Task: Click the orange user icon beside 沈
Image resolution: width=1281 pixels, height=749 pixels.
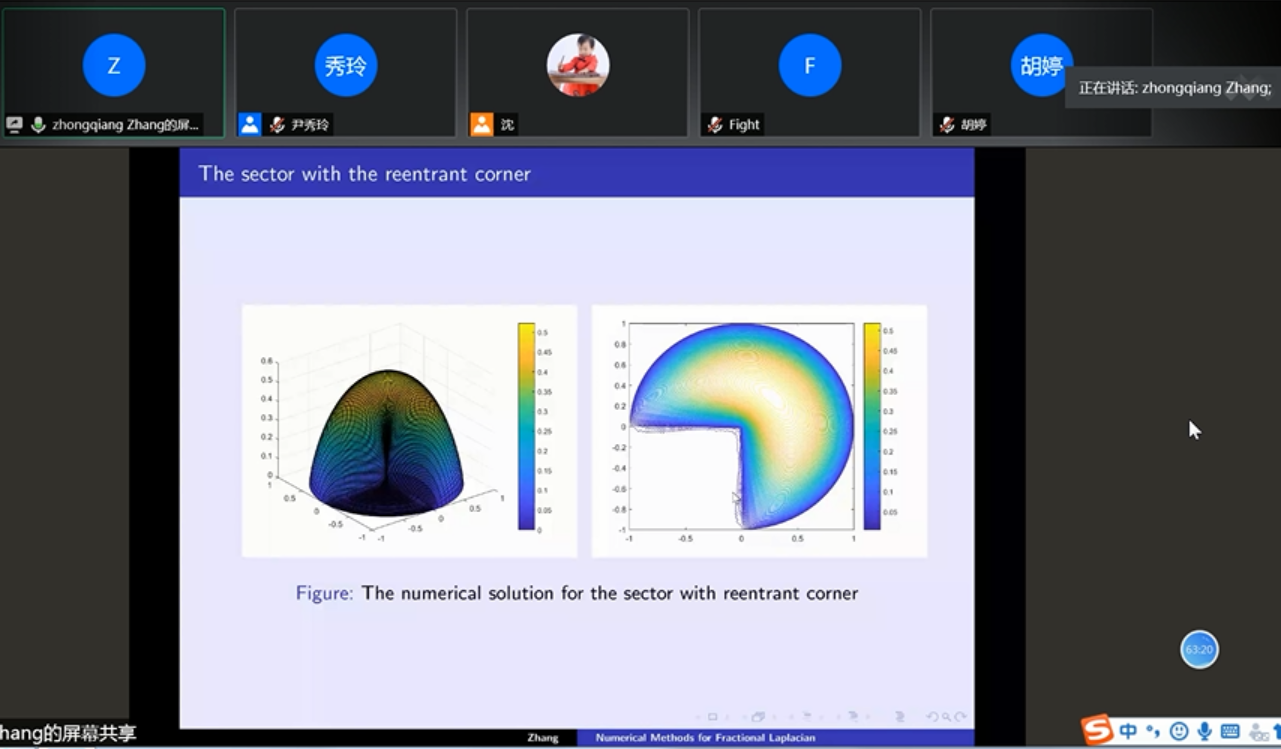Action: (x=482, y=124)
